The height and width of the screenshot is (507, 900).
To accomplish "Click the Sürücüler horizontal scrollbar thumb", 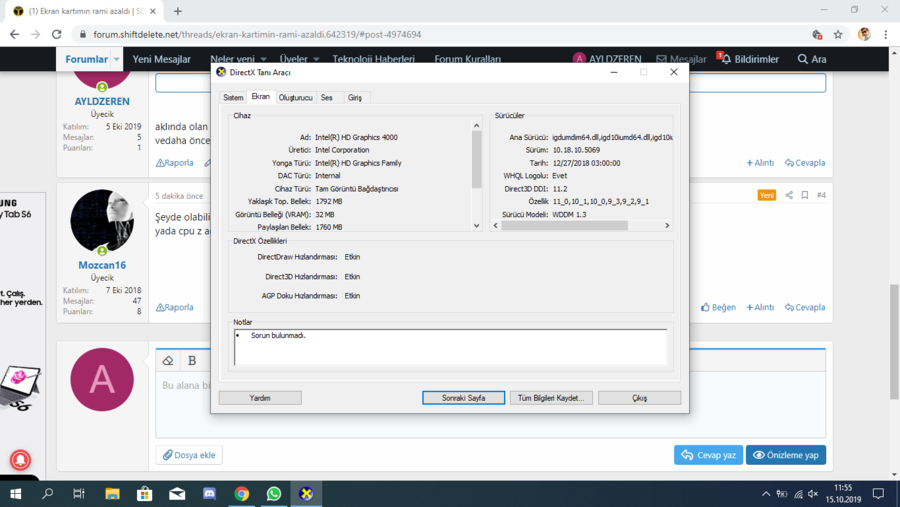I will tap(564, 226).
